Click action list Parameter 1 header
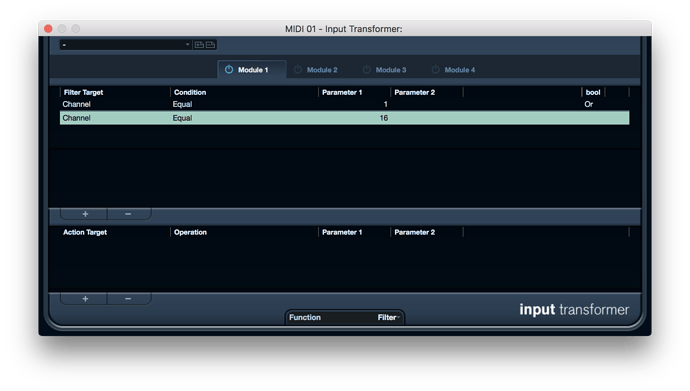The height and width of the screenshot is (391, 690). [342, 232]
